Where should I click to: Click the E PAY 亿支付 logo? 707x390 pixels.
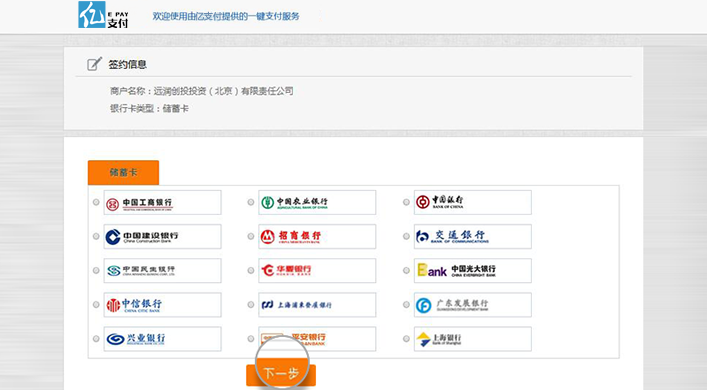coord(103,15)
